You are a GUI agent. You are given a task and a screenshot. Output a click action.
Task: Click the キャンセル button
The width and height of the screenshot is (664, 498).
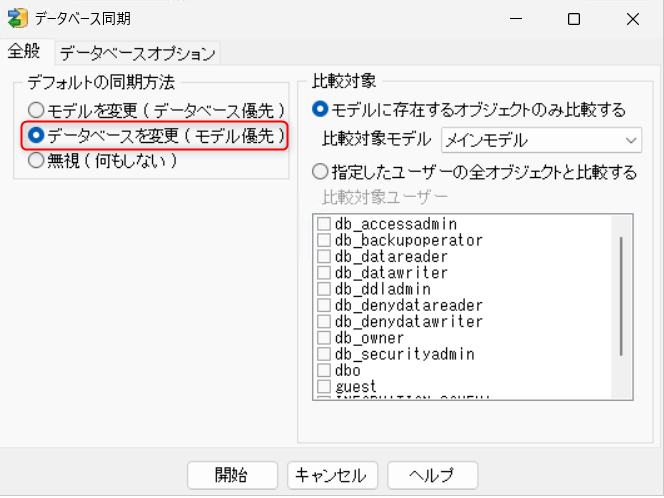click(x=332, y=475)
